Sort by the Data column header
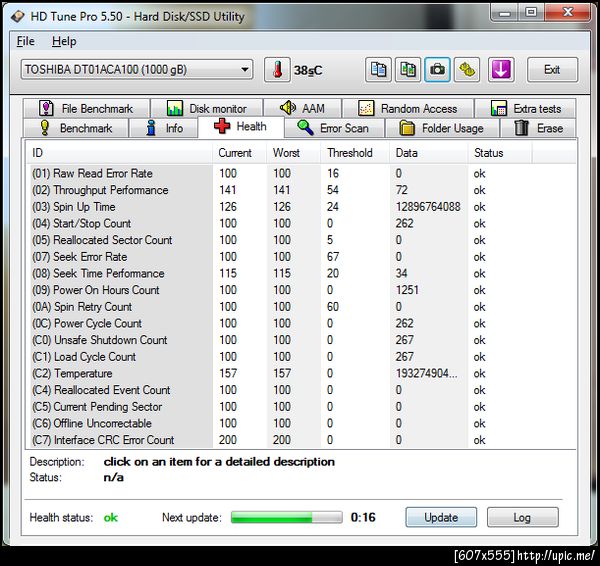Screen dimensions: 600x566 429,153
